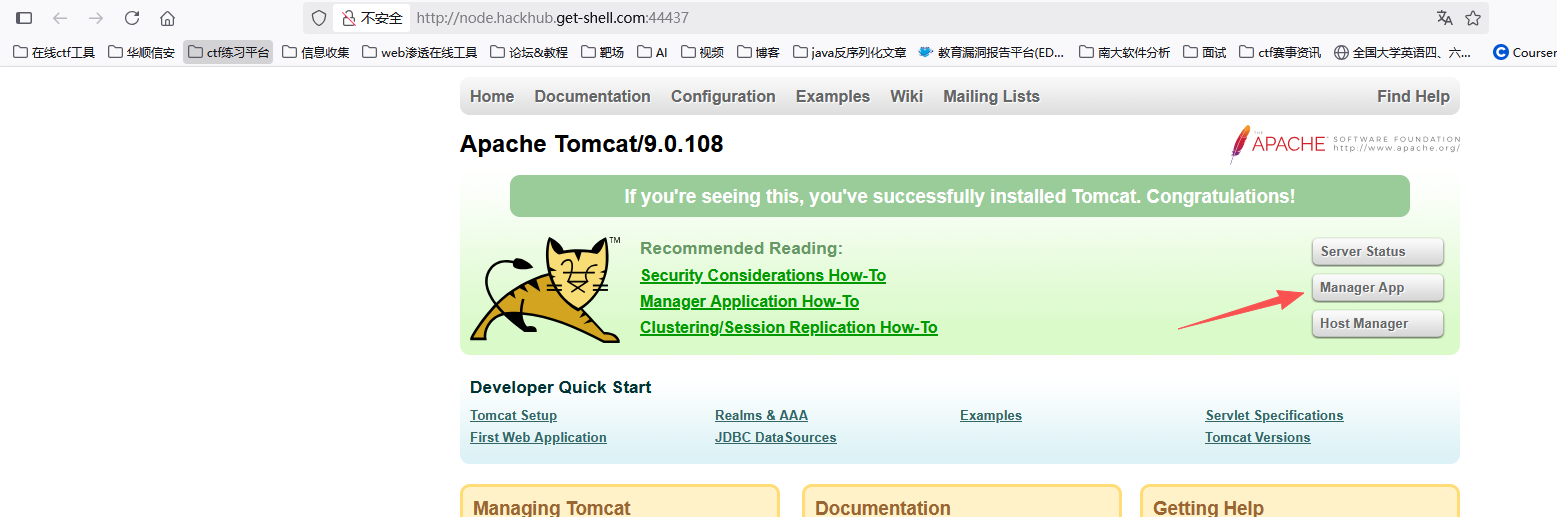Open the AI bookmark folder

point(652,52)
